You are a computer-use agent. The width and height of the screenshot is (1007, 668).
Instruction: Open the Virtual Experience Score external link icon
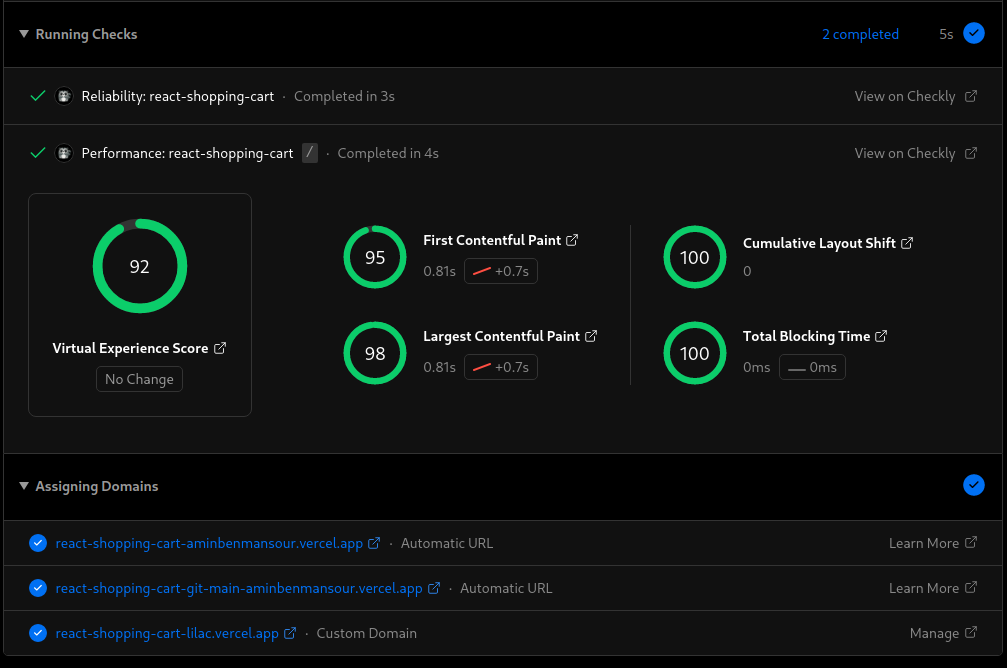[x=220, y=347]
